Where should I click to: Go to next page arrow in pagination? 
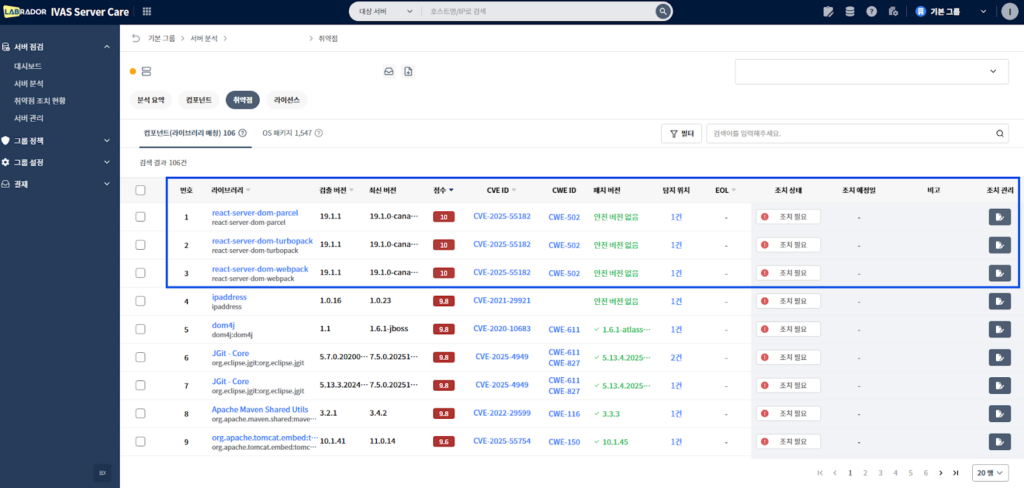pos(942,472)
